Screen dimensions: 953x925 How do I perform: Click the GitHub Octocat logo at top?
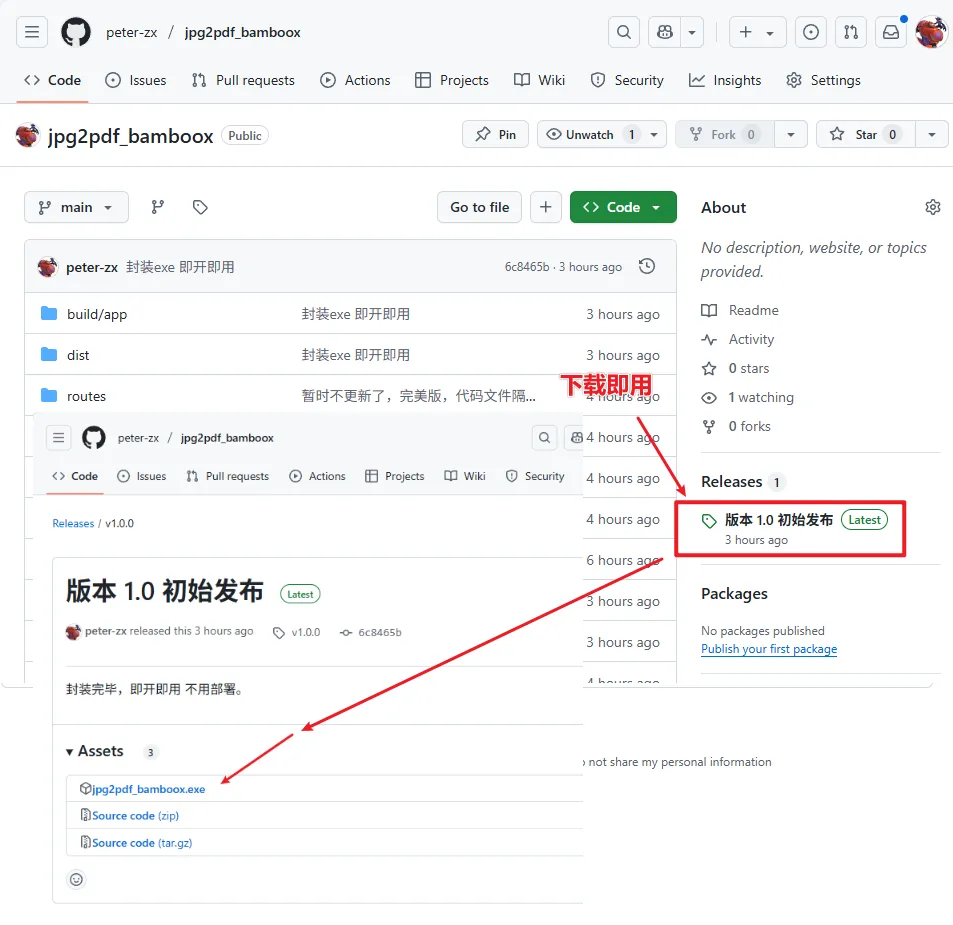pyautogui.click(x=76, y=32)
